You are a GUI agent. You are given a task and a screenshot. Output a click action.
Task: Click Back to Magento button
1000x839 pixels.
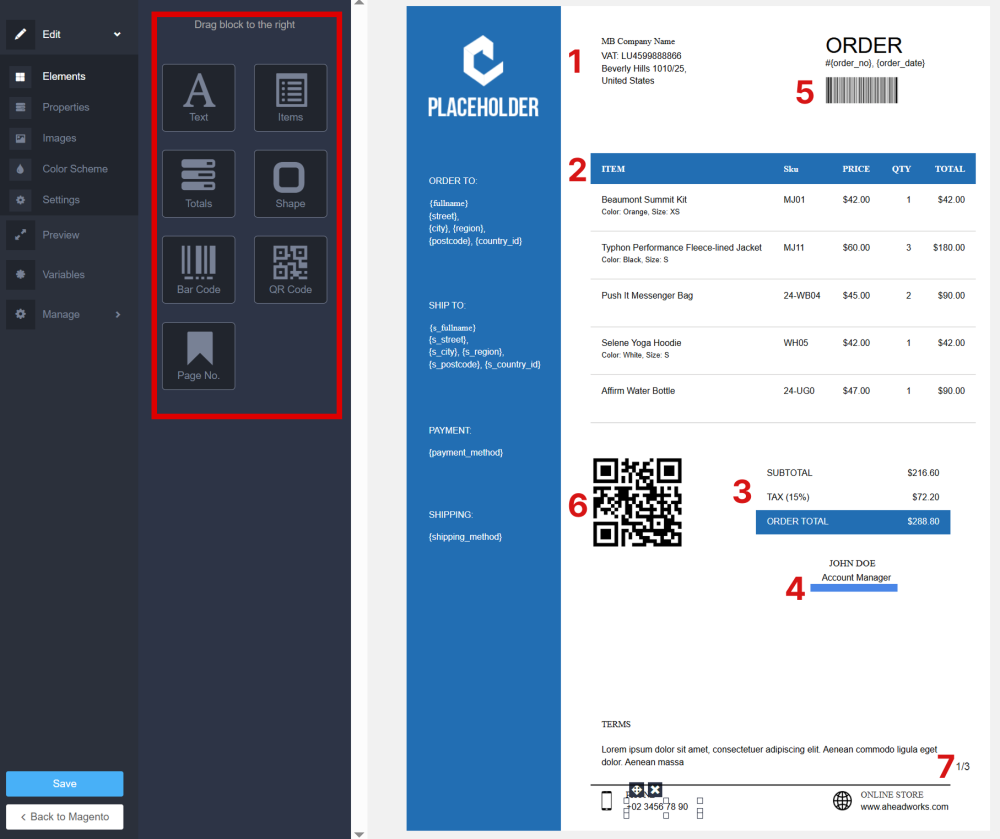pyautogui.click(x=64, y=817)
